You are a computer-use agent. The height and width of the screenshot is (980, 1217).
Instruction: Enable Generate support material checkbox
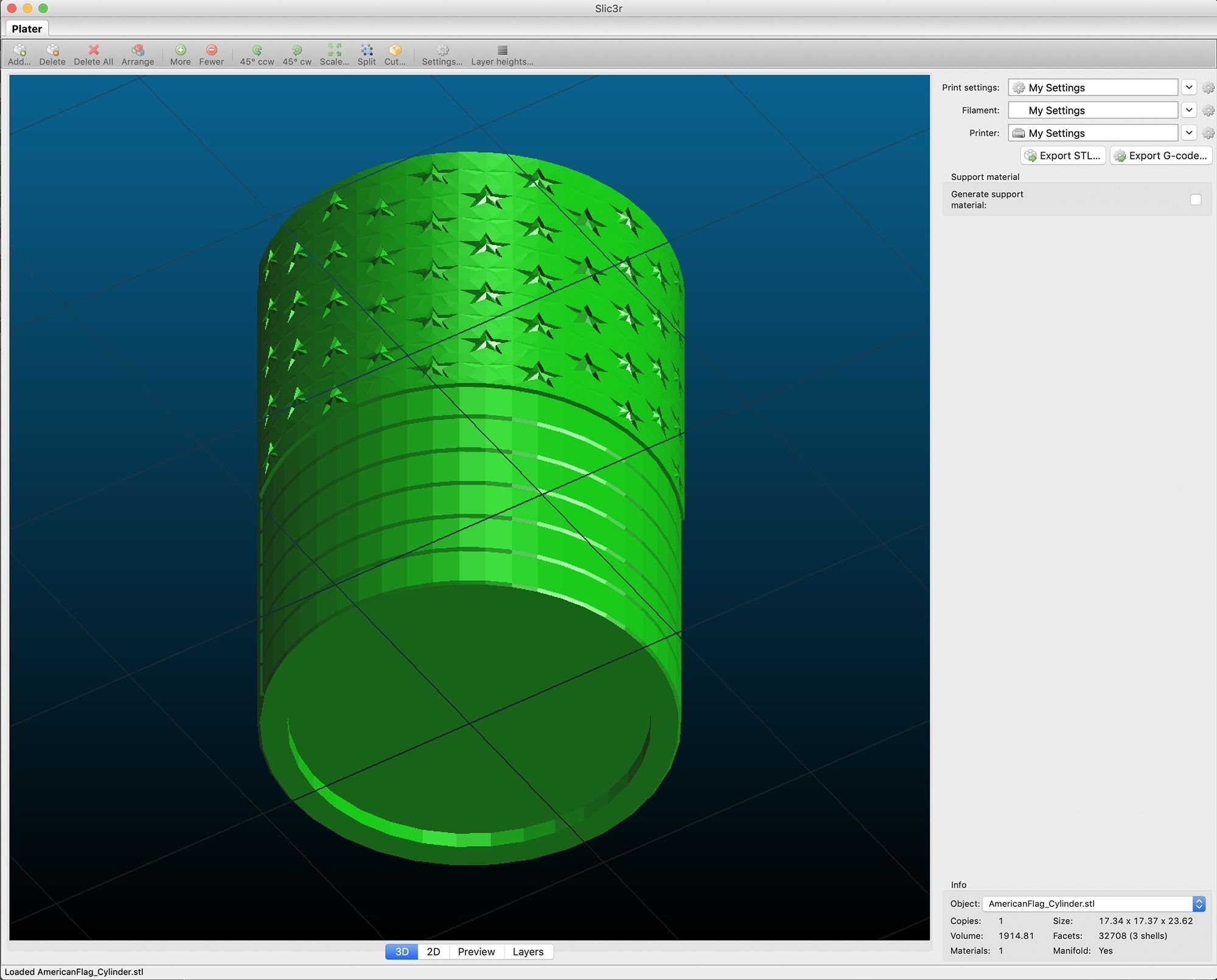point(1196,200)
